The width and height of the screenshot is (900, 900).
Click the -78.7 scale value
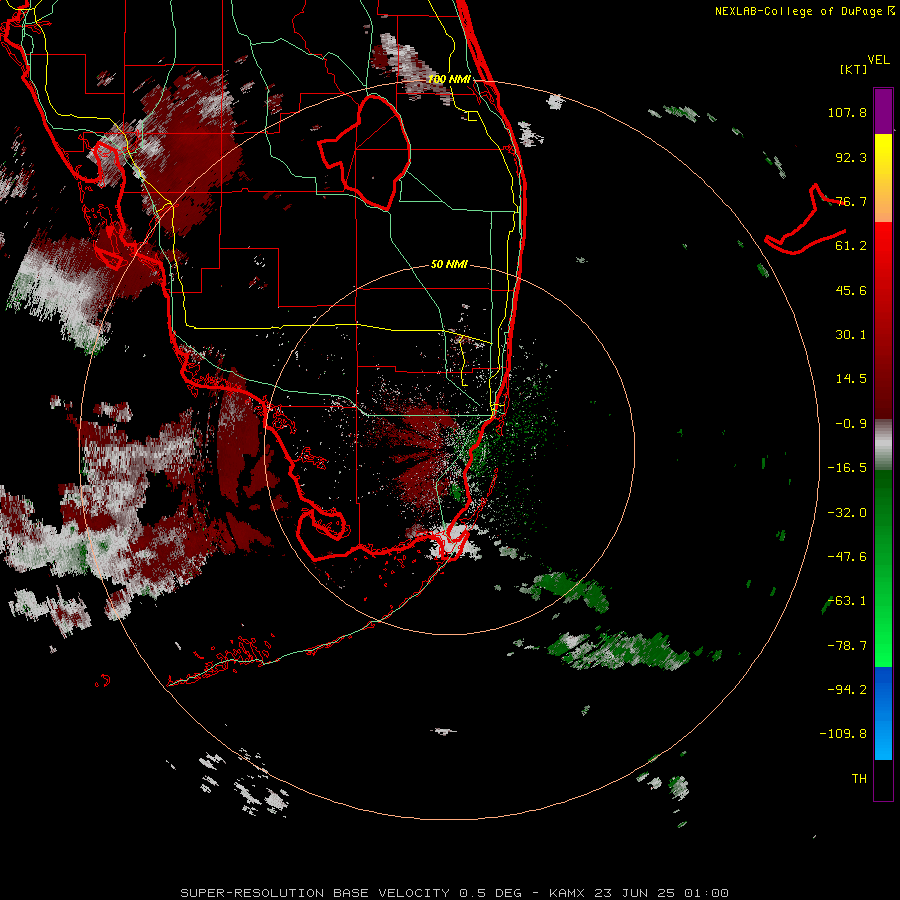pos(847,646)
